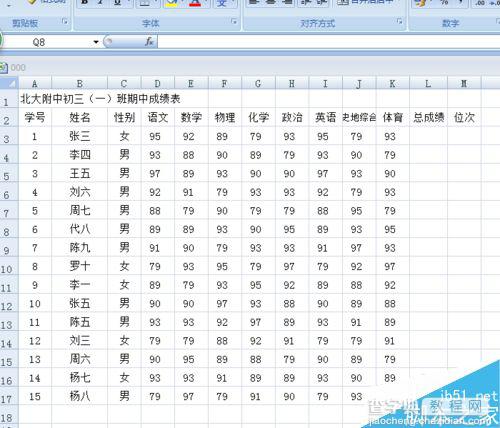The width and height of the screenshot is (500, 428).
Task: Select row 18 header
Action: pyautogui.click(x=9, y=415)
